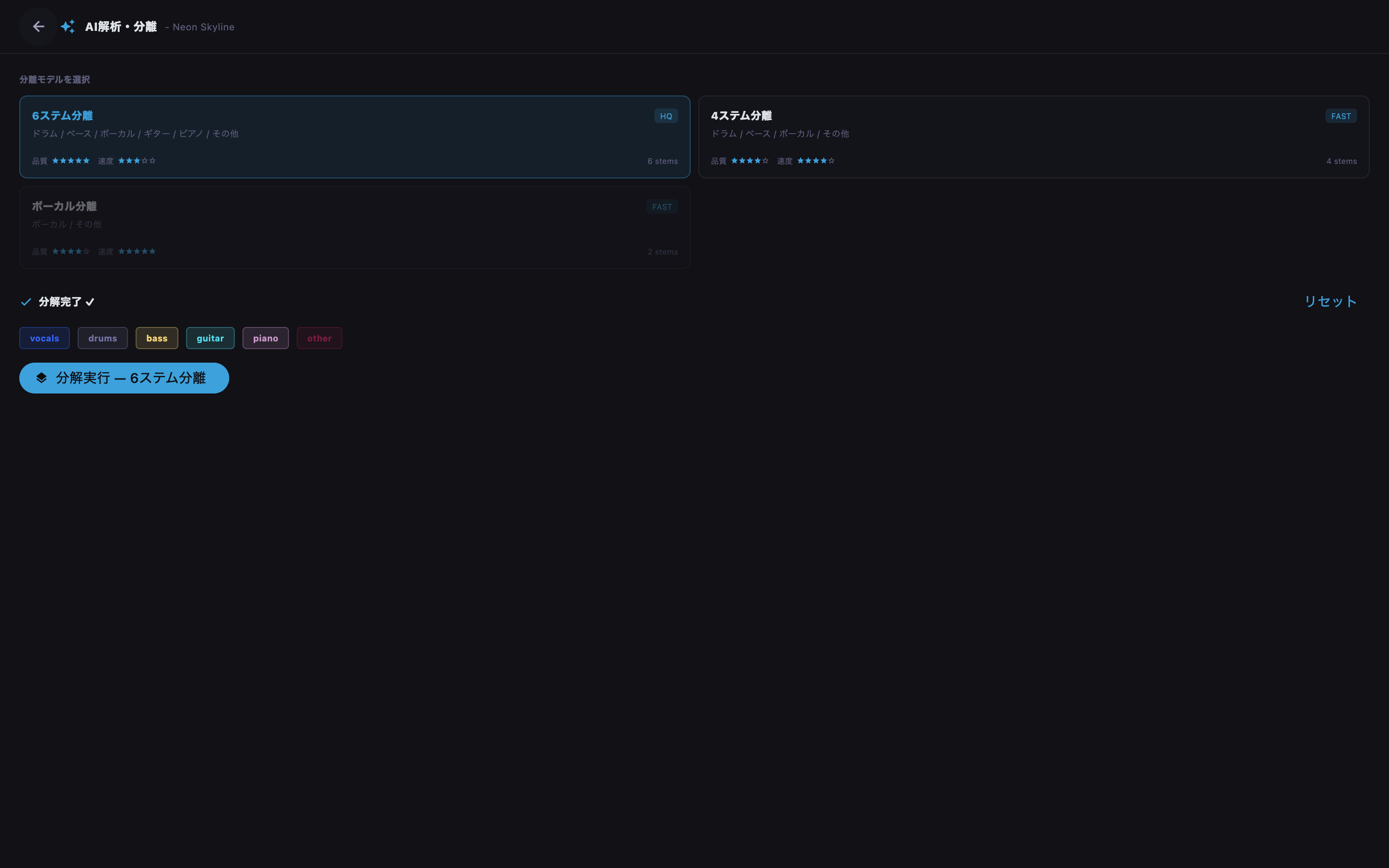The image size is (1389, 868).
Task: Click the layers icon on run button
Action: pos(41,378)
